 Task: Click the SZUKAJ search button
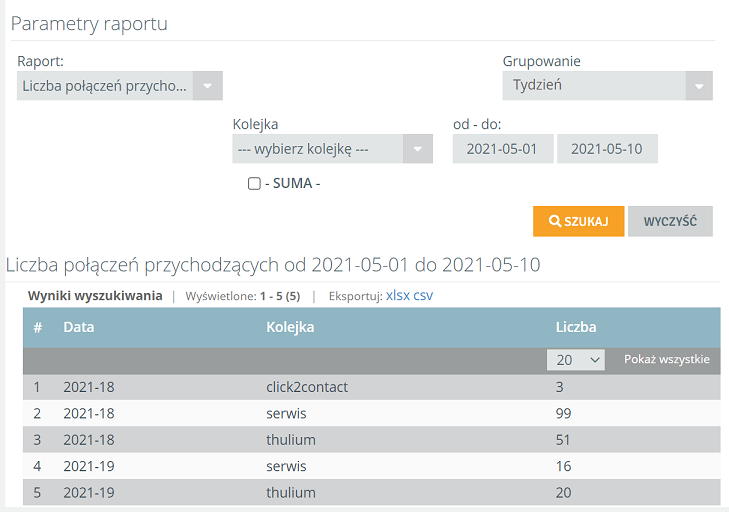point(578,221)
